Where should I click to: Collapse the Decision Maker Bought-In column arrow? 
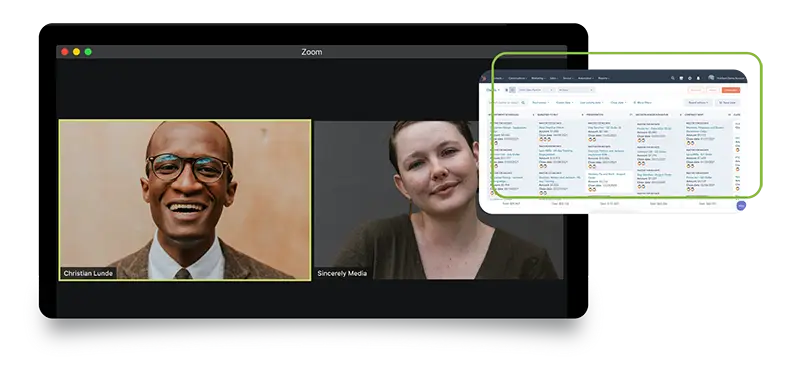(681, 115)
